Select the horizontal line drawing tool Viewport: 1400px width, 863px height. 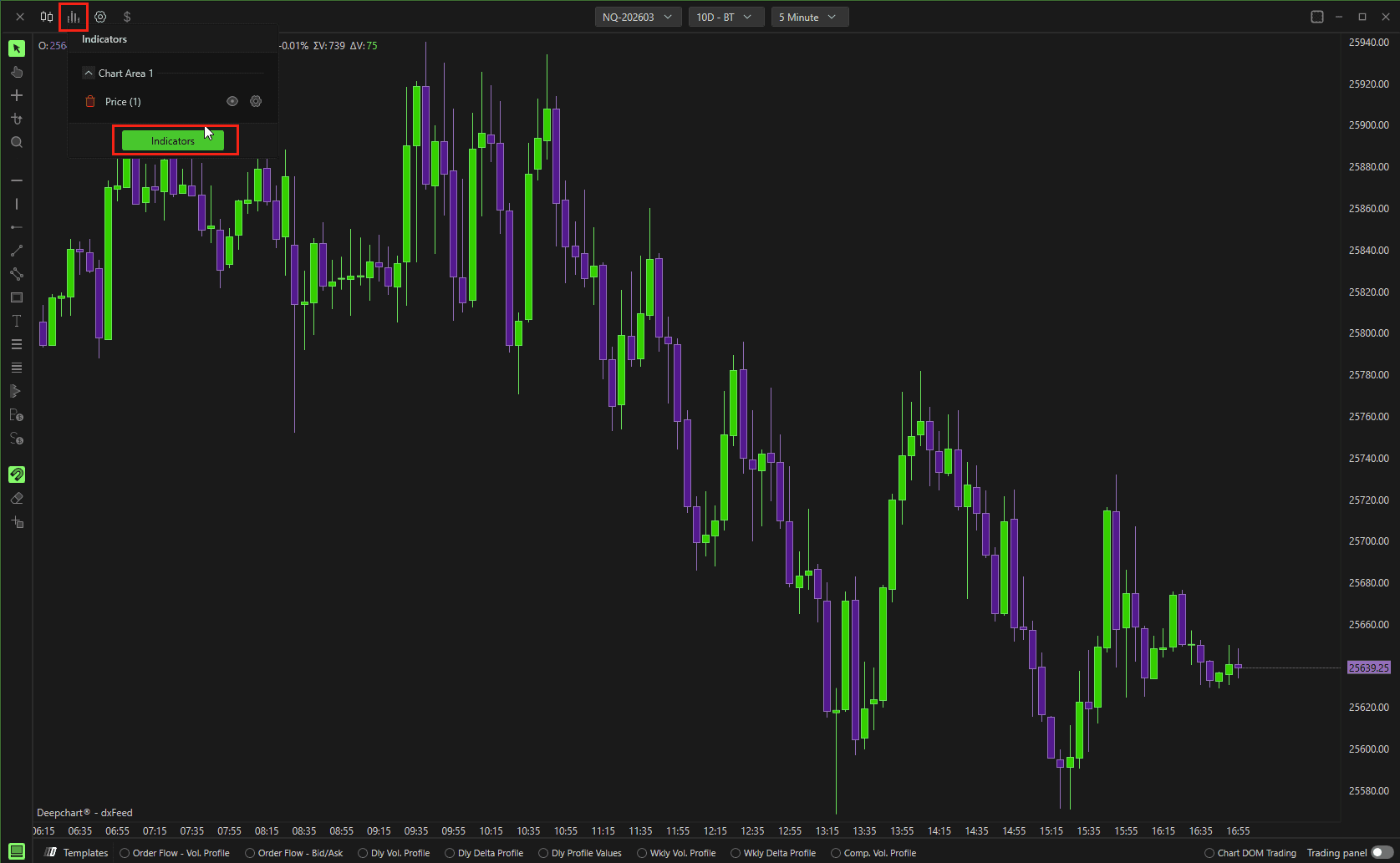(x=17, y=180)
